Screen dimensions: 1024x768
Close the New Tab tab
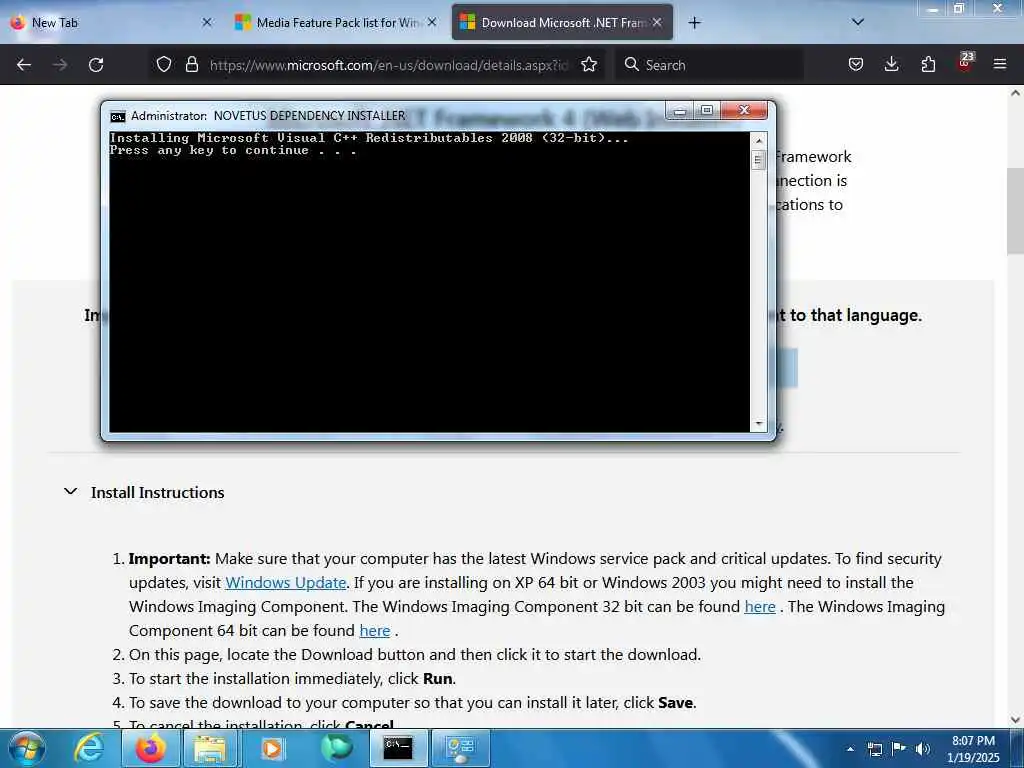point(207,22)
